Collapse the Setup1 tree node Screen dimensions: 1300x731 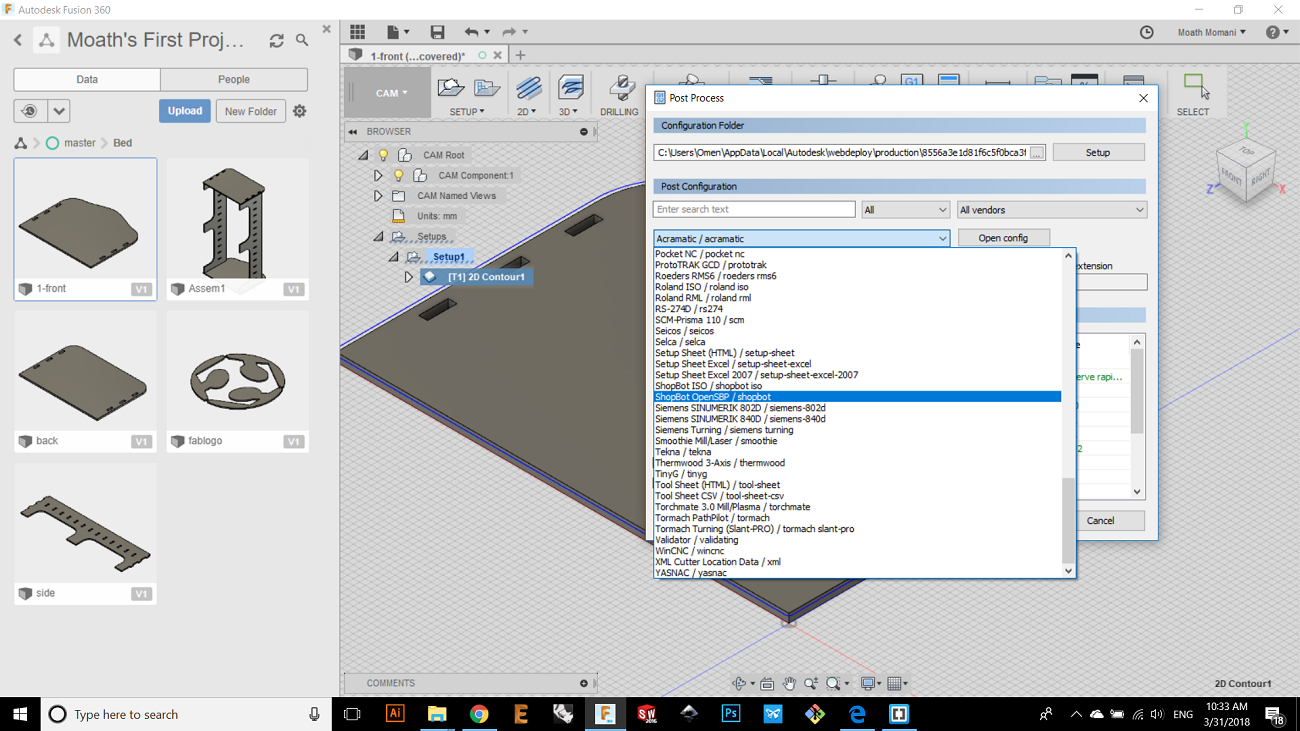click(393, 257)
